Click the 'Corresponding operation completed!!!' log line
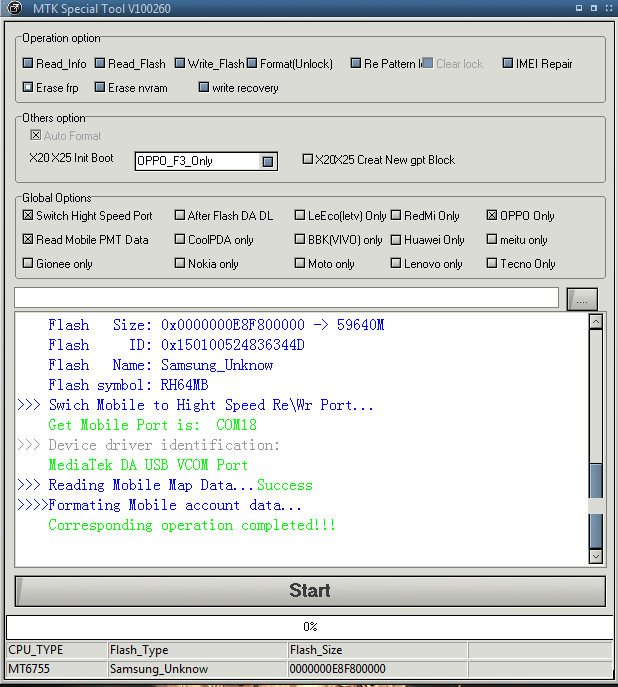The width and height of the screenshot is (618, 687). (192, 525)
